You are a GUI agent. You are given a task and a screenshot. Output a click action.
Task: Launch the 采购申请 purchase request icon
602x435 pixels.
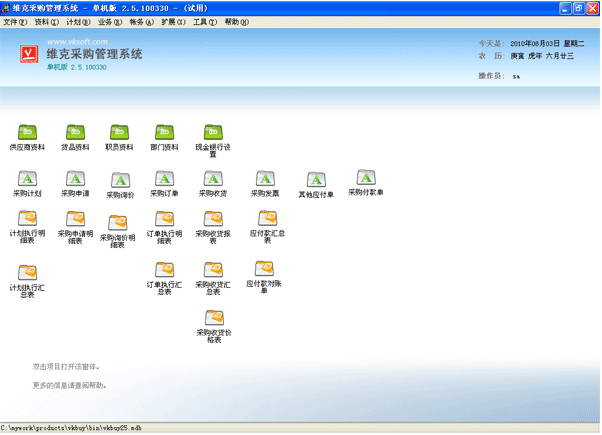tap(75, 184)
